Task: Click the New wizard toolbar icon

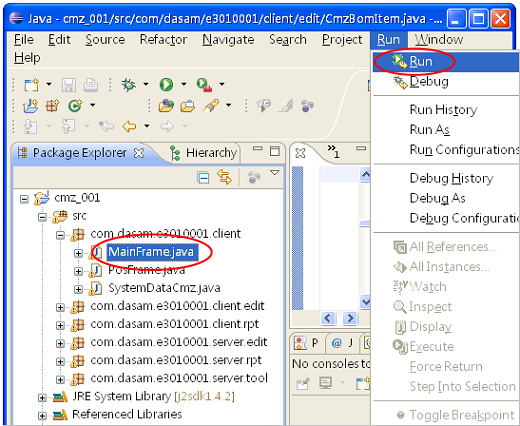Action: coord(32,85)
